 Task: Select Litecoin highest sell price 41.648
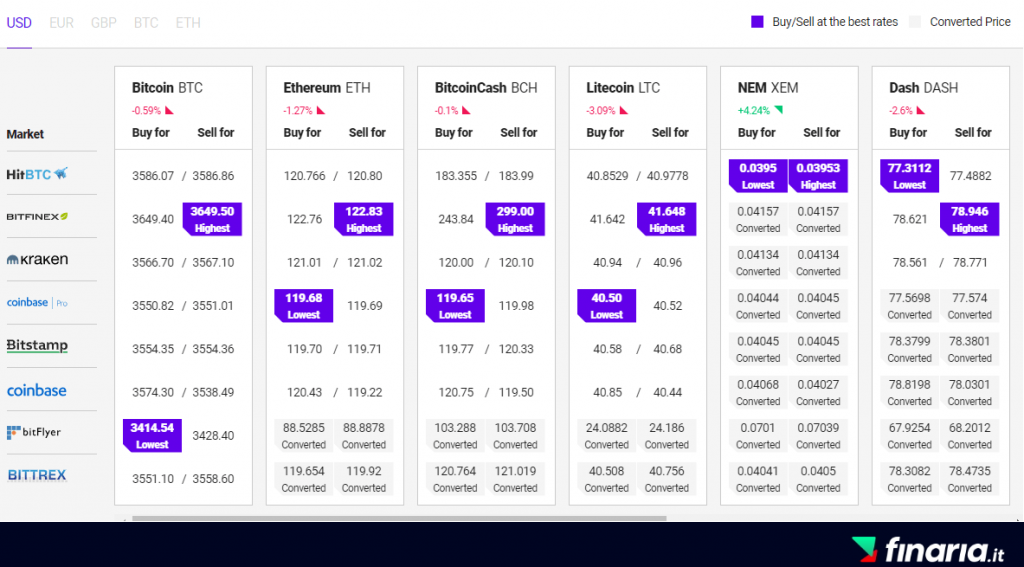667,219
